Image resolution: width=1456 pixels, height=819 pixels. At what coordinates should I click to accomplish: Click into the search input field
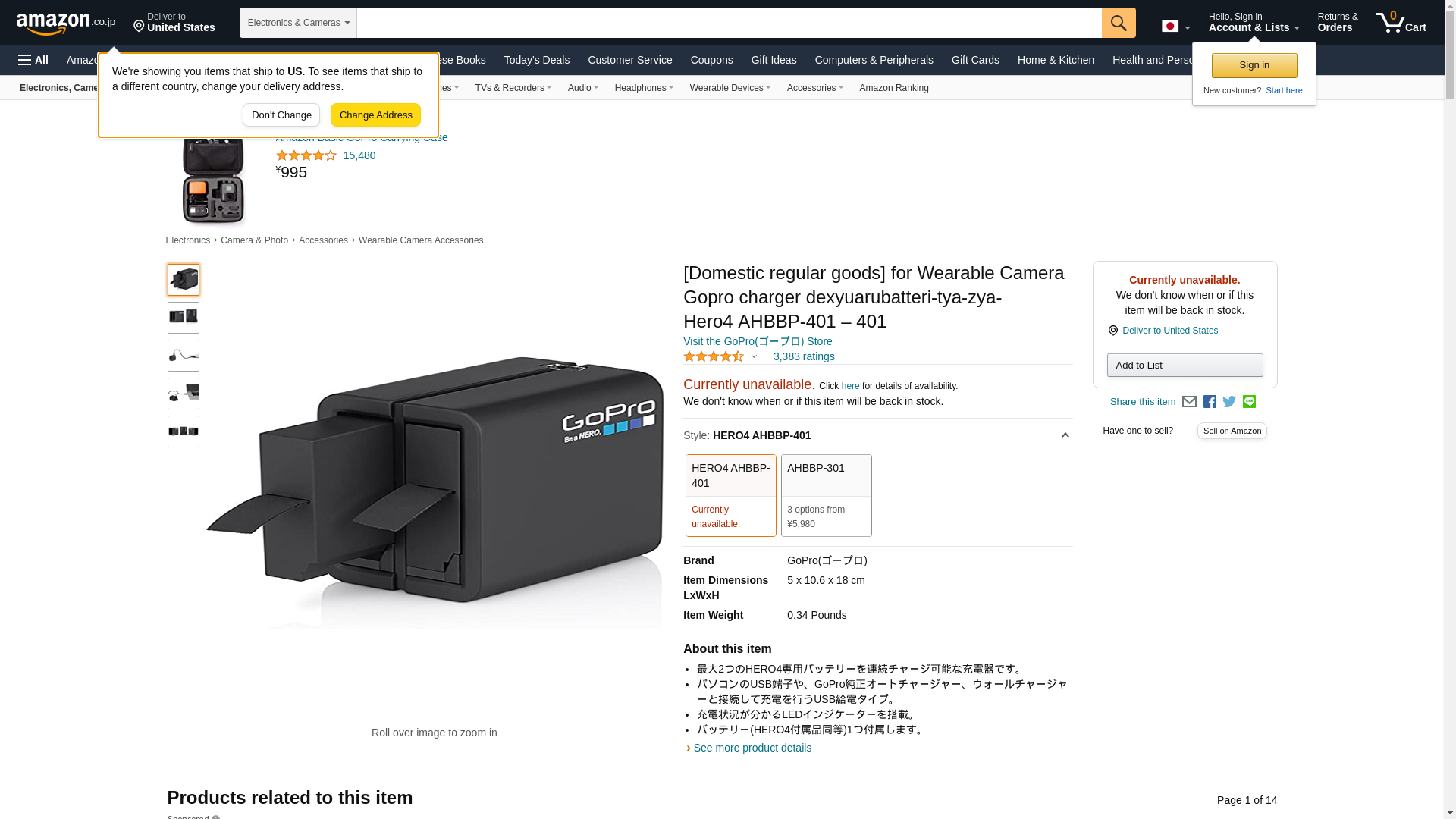point(729,23)
